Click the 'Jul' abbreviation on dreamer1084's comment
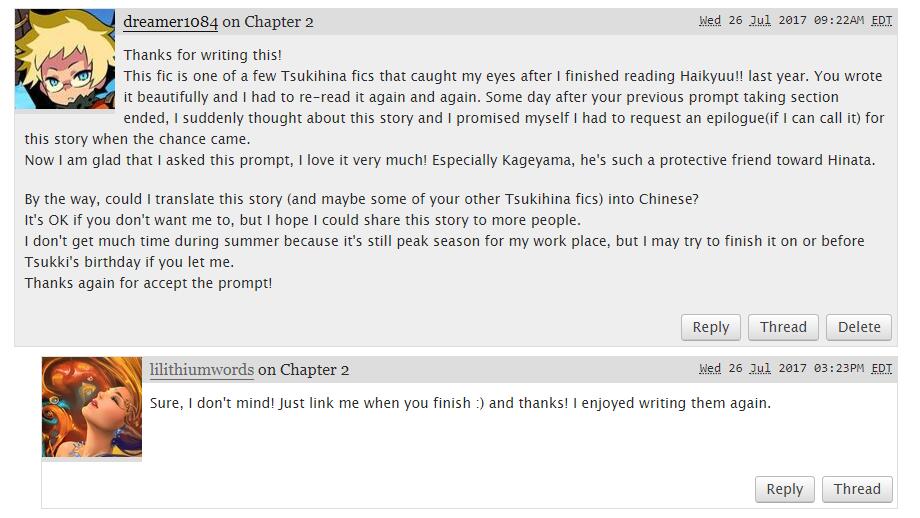The height and width of the screenshot is (518, 920). 760,21
